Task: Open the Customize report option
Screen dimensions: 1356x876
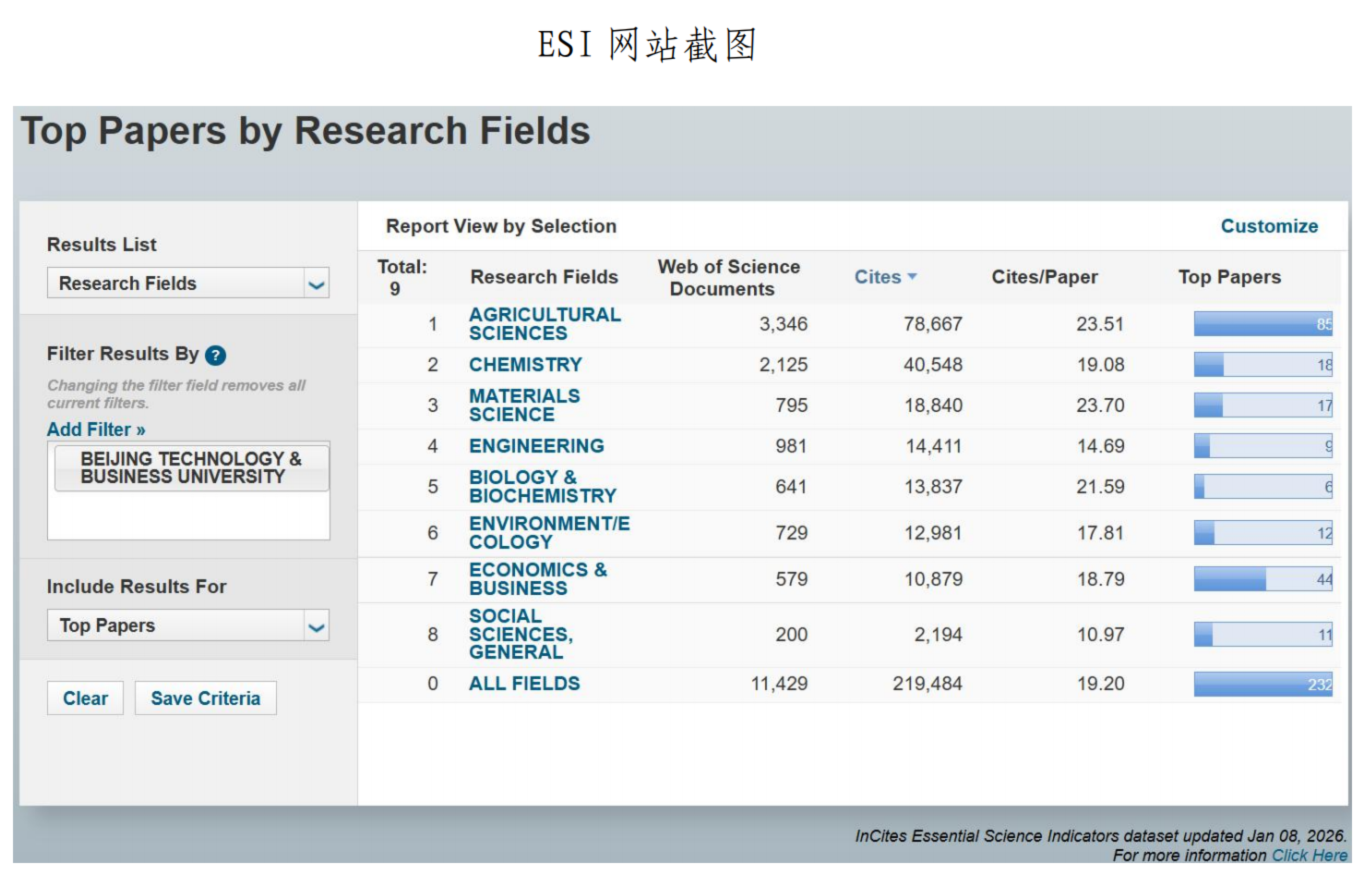Action: pos(1269,226)
